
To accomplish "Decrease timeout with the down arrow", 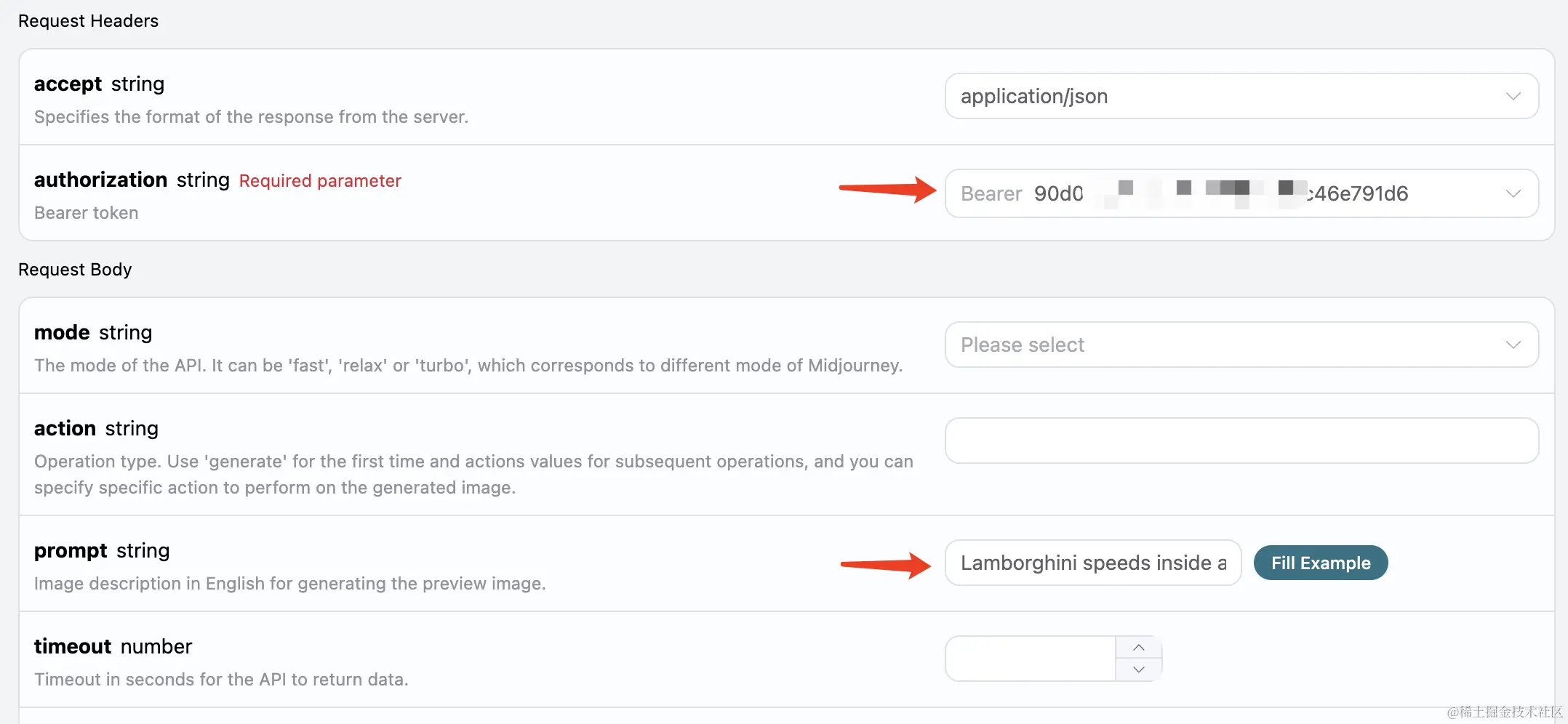I will tap(1139, 669).
